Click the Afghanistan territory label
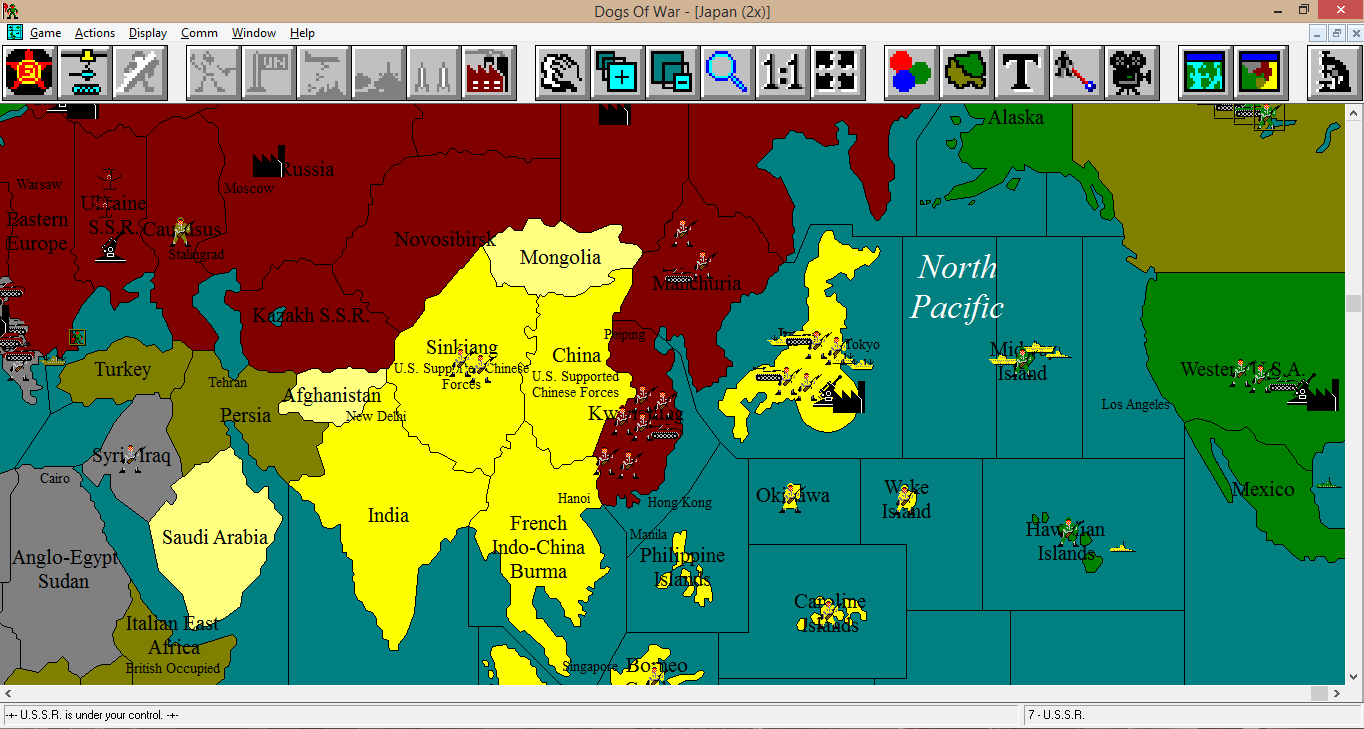1364x729 pixels. 332,396
